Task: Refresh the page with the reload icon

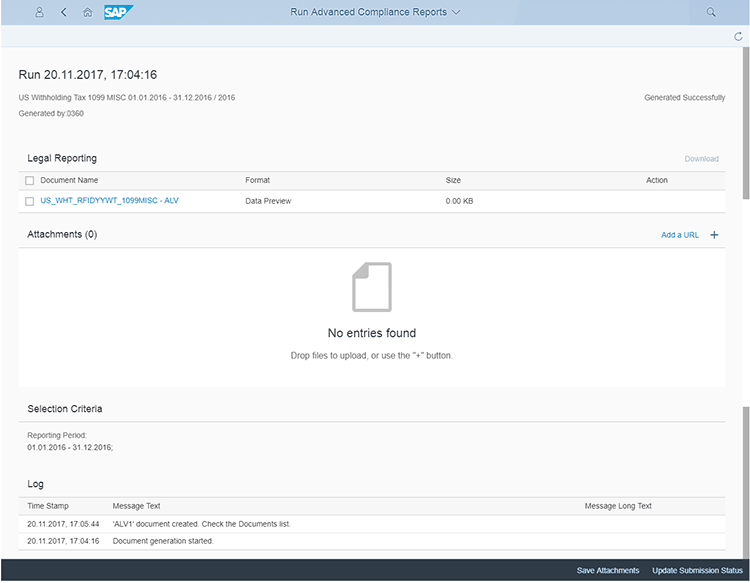Action: (738, 36)
